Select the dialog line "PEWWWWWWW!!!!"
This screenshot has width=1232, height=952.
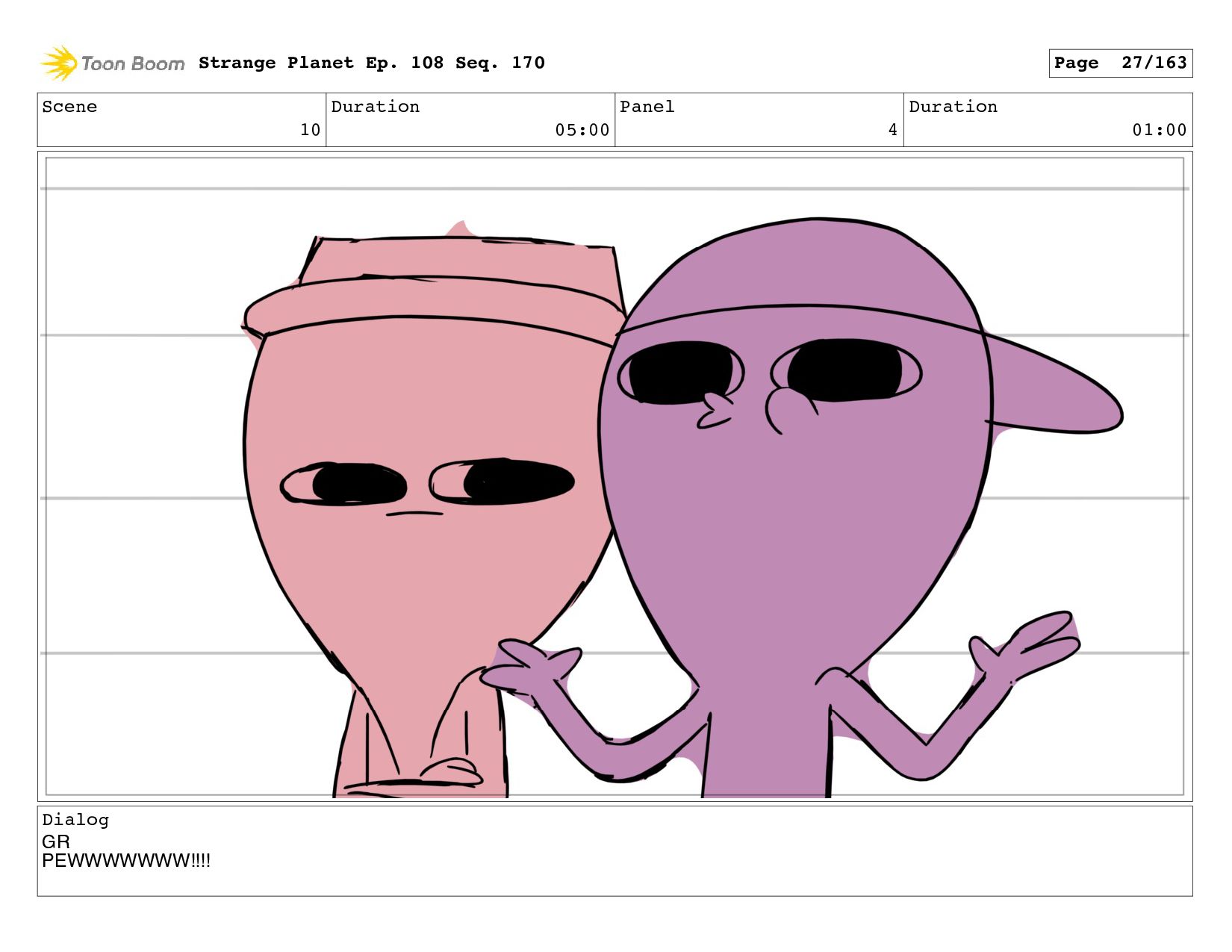pos(126,861)
